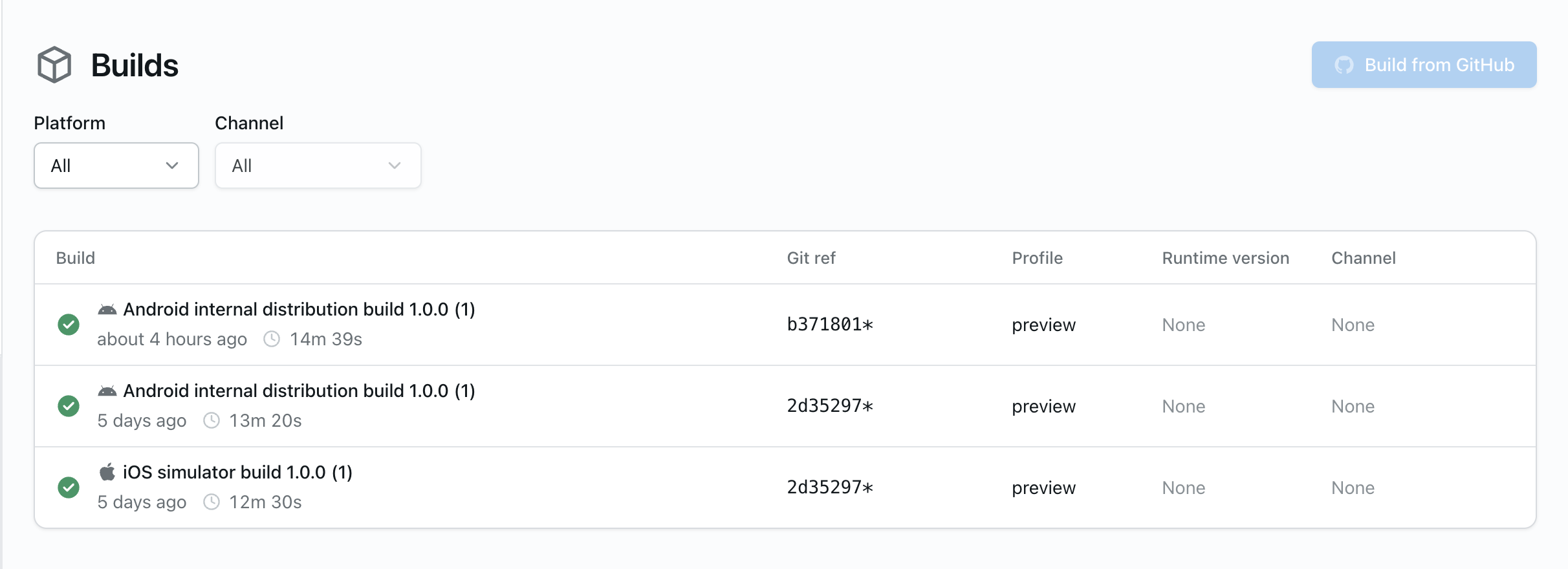Click the Android icon of the newest build
1568x569 pixels.
pyautogui.click(x=107, y=310)
